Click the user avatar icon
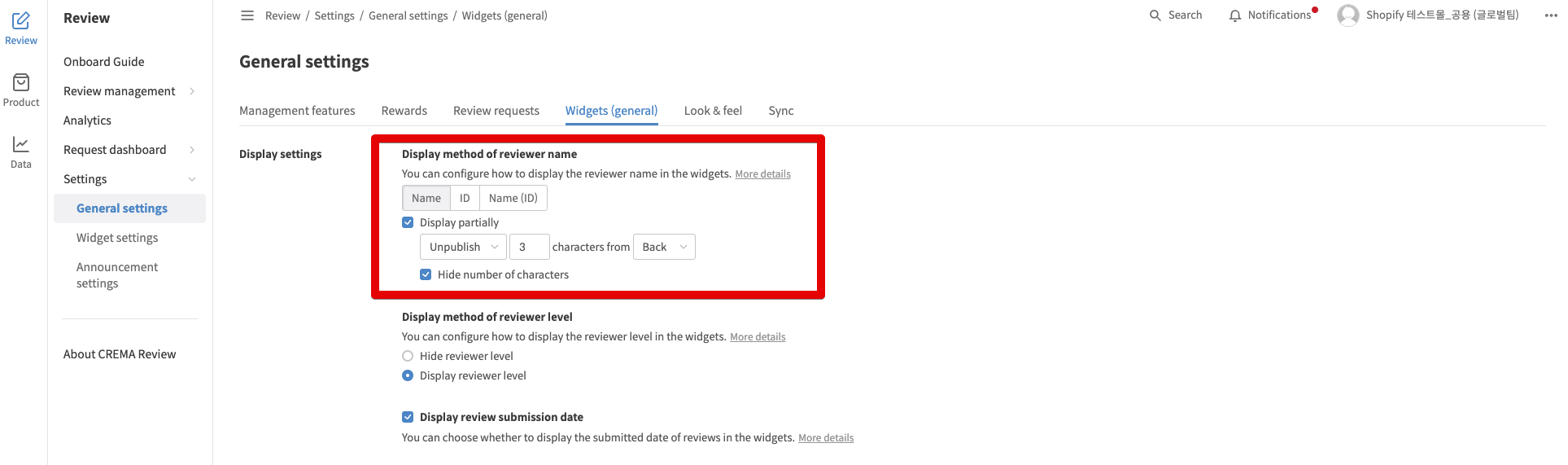 [1348, 15]
